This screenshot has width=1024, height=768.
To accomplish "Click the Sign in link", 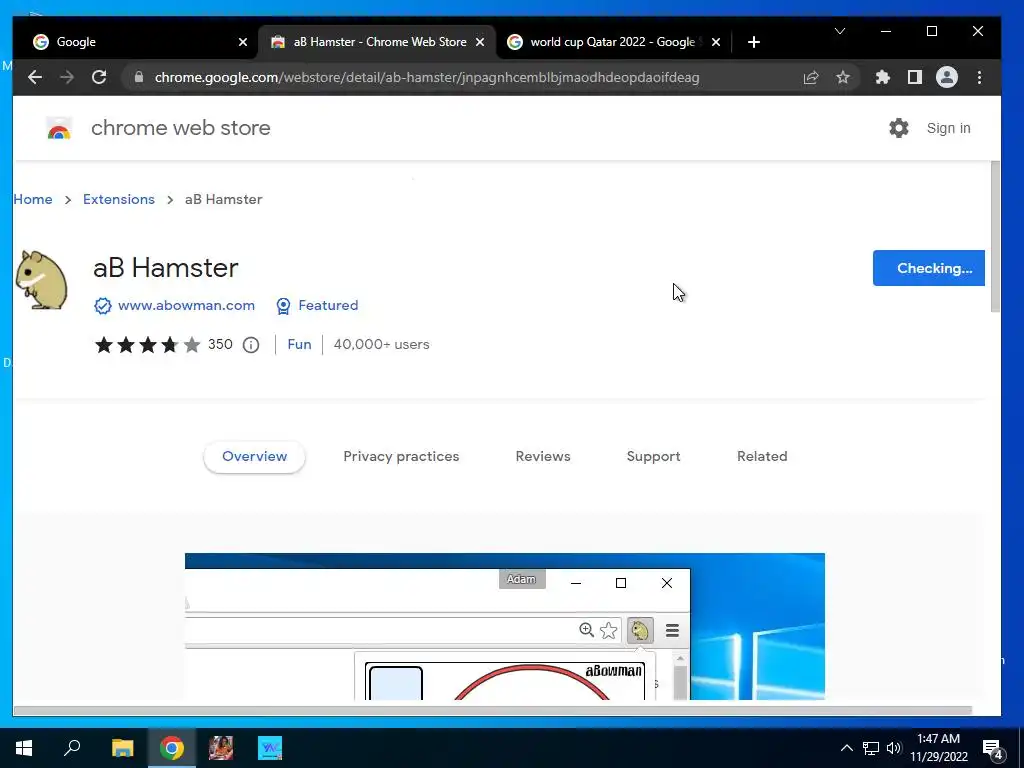I will tap(948, 128).
